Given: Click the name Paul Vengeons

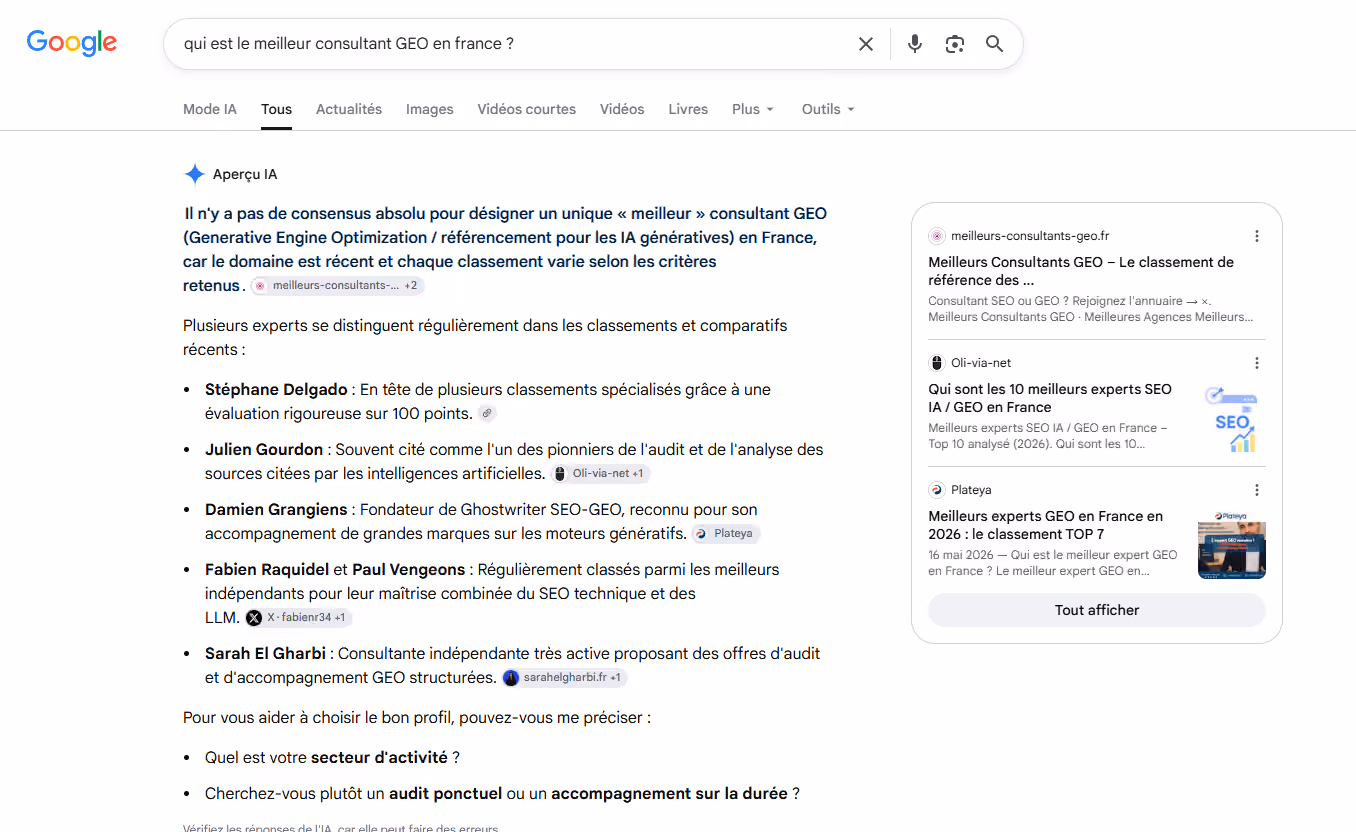Looking at the screenshot, I should [409, 570].
